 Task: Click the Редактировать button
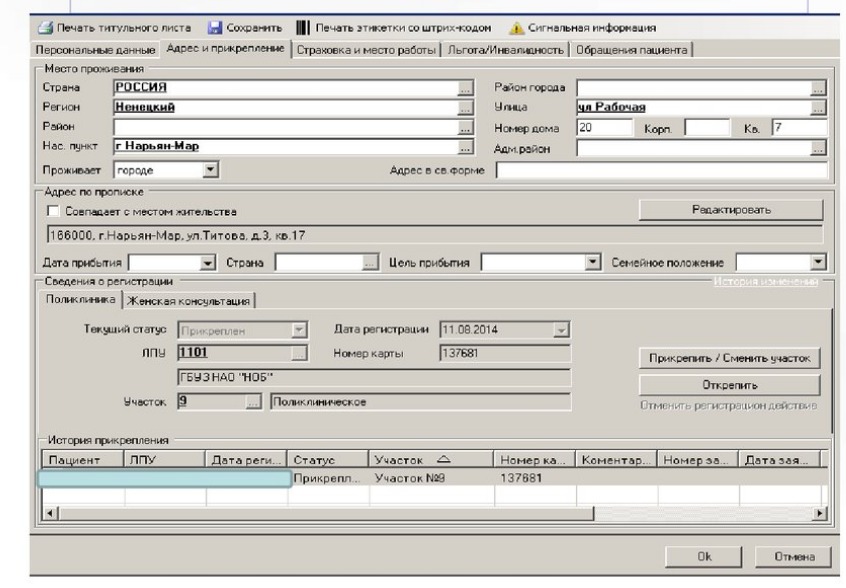tap(730, 210)
